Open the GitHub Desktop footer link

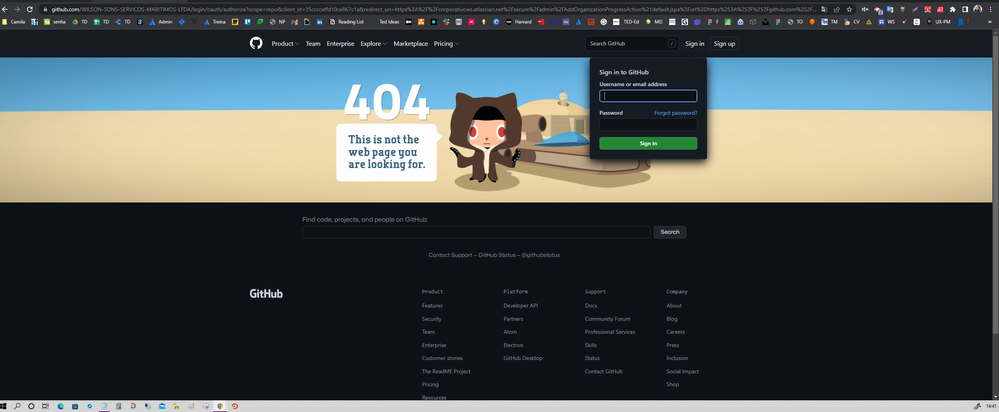(522, 359)
